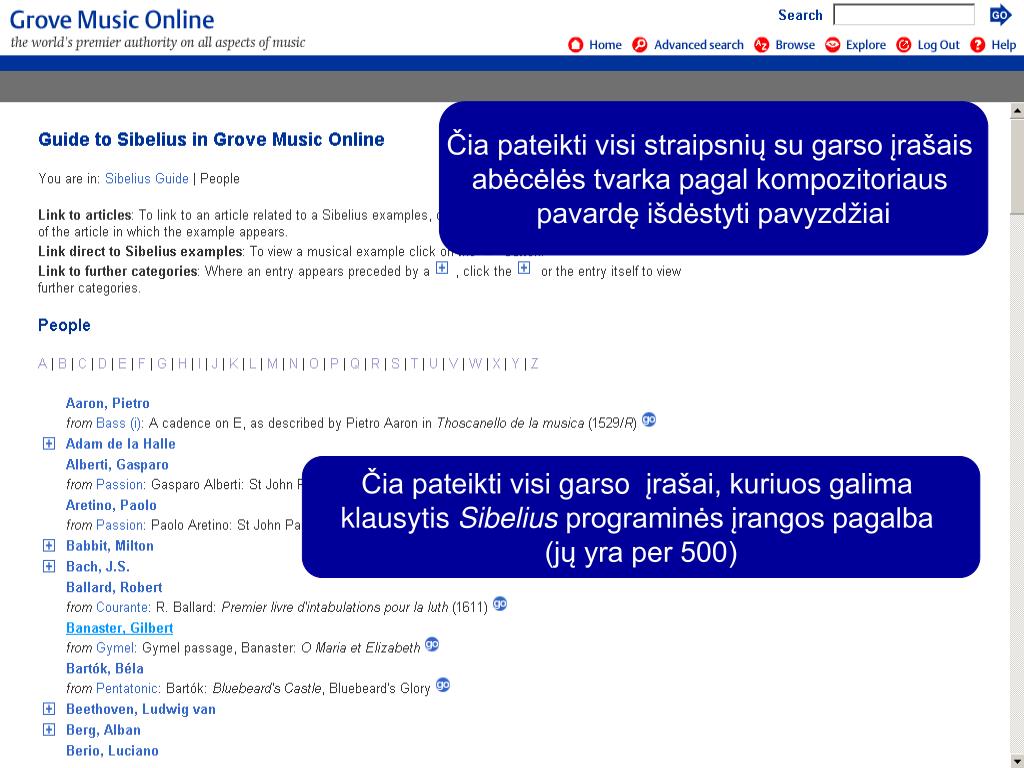1024x768 pixels.
Task: Open the Bass (i) article link
Action: click(119, 424)
